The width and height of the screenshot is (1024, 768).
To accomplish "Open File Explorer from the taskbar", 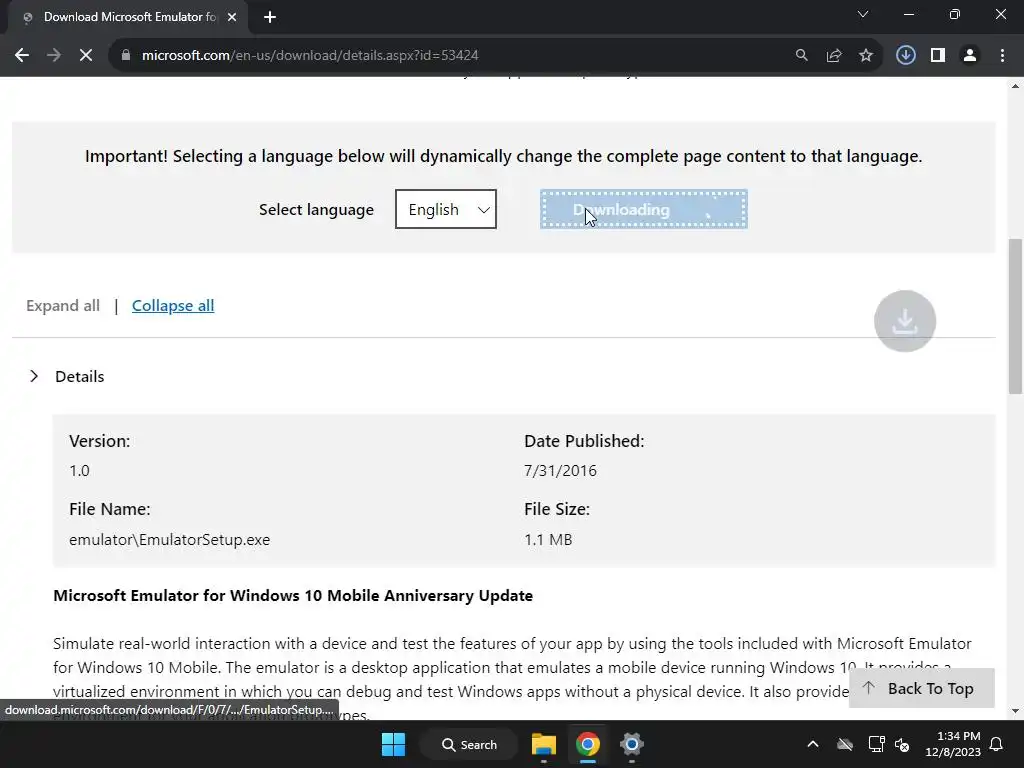I will pos(543,744).
